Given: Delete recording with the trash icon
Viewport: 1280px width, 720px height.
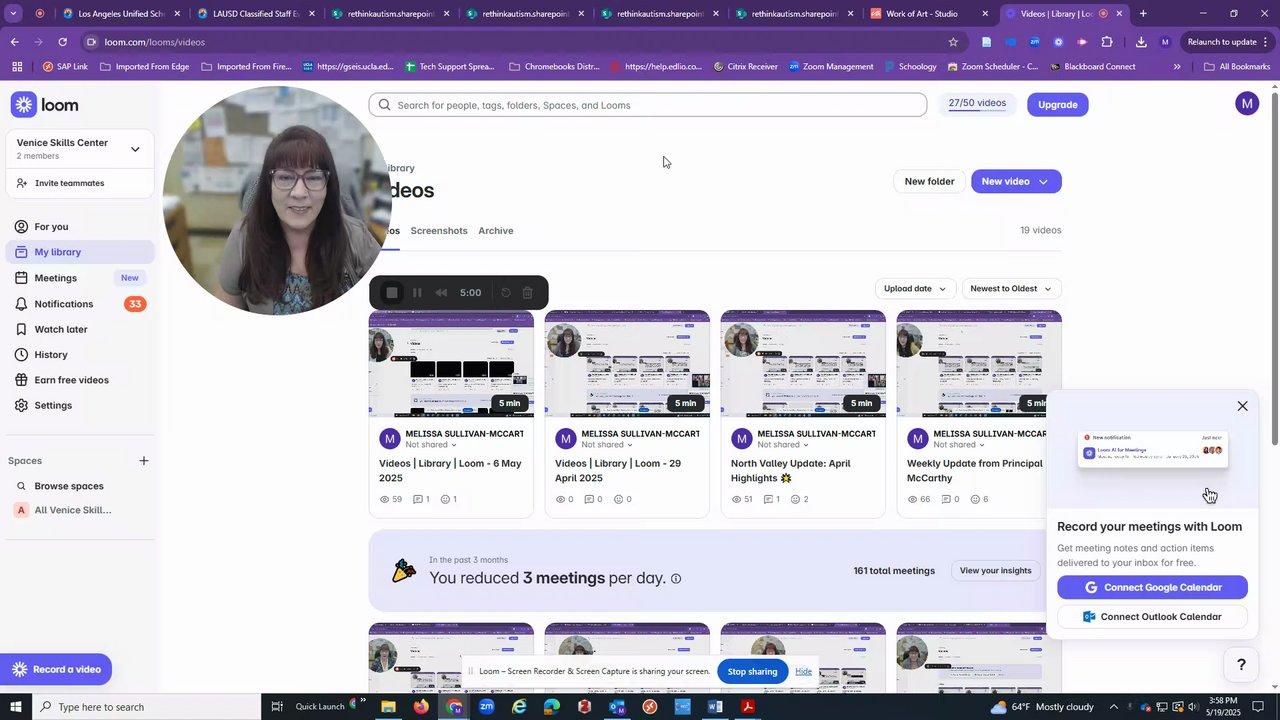Looking at the screenshot, I should click(x=528, y=293).
